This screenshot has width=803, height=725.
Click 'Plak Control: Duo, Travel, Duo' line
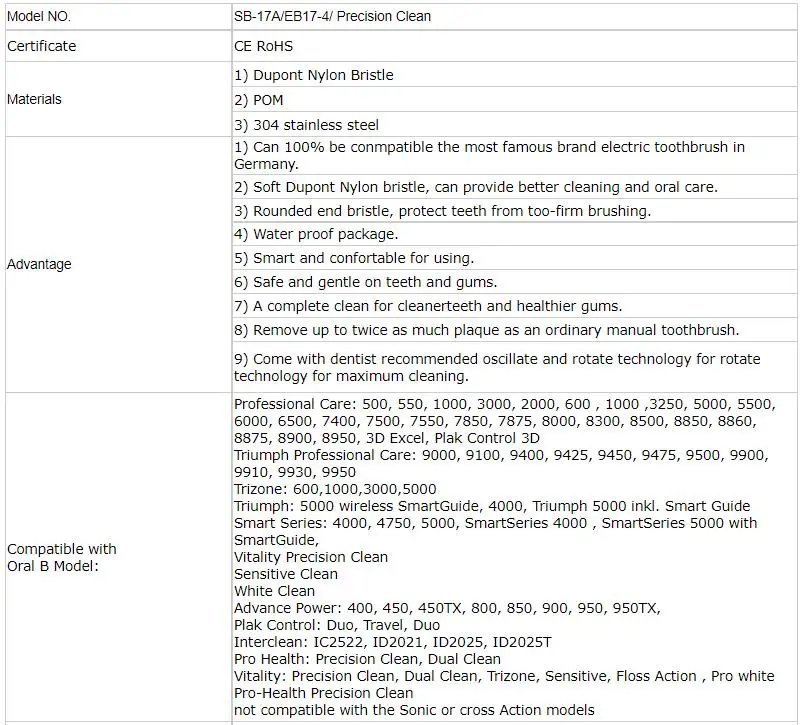pyautogui.click(x=337, y=625)
